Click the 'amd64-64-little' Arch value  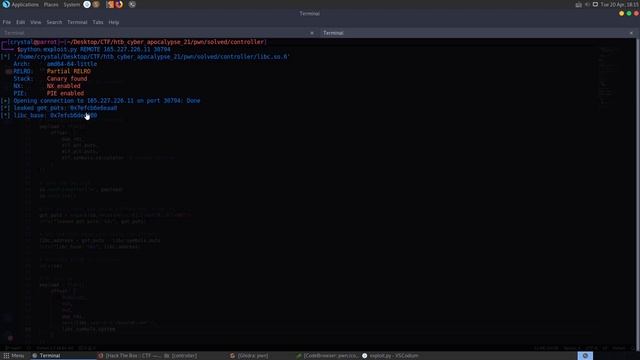tap(72, 64)
